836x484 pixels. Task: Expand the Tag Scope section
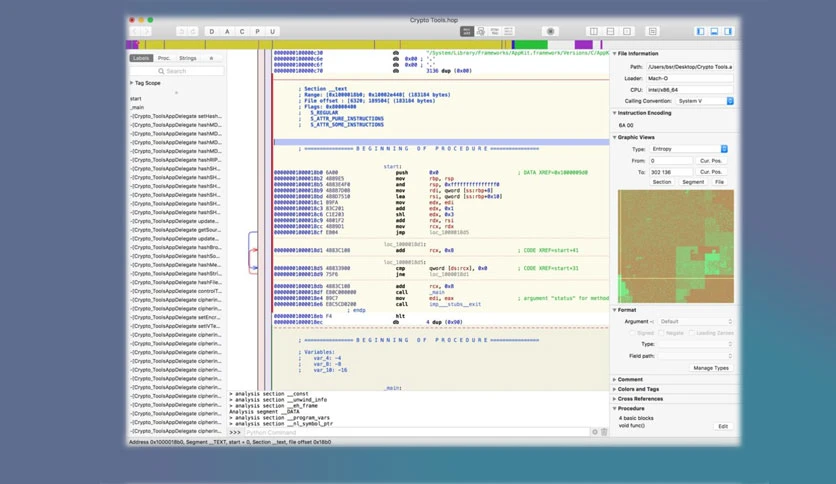(x=132, y=83)
